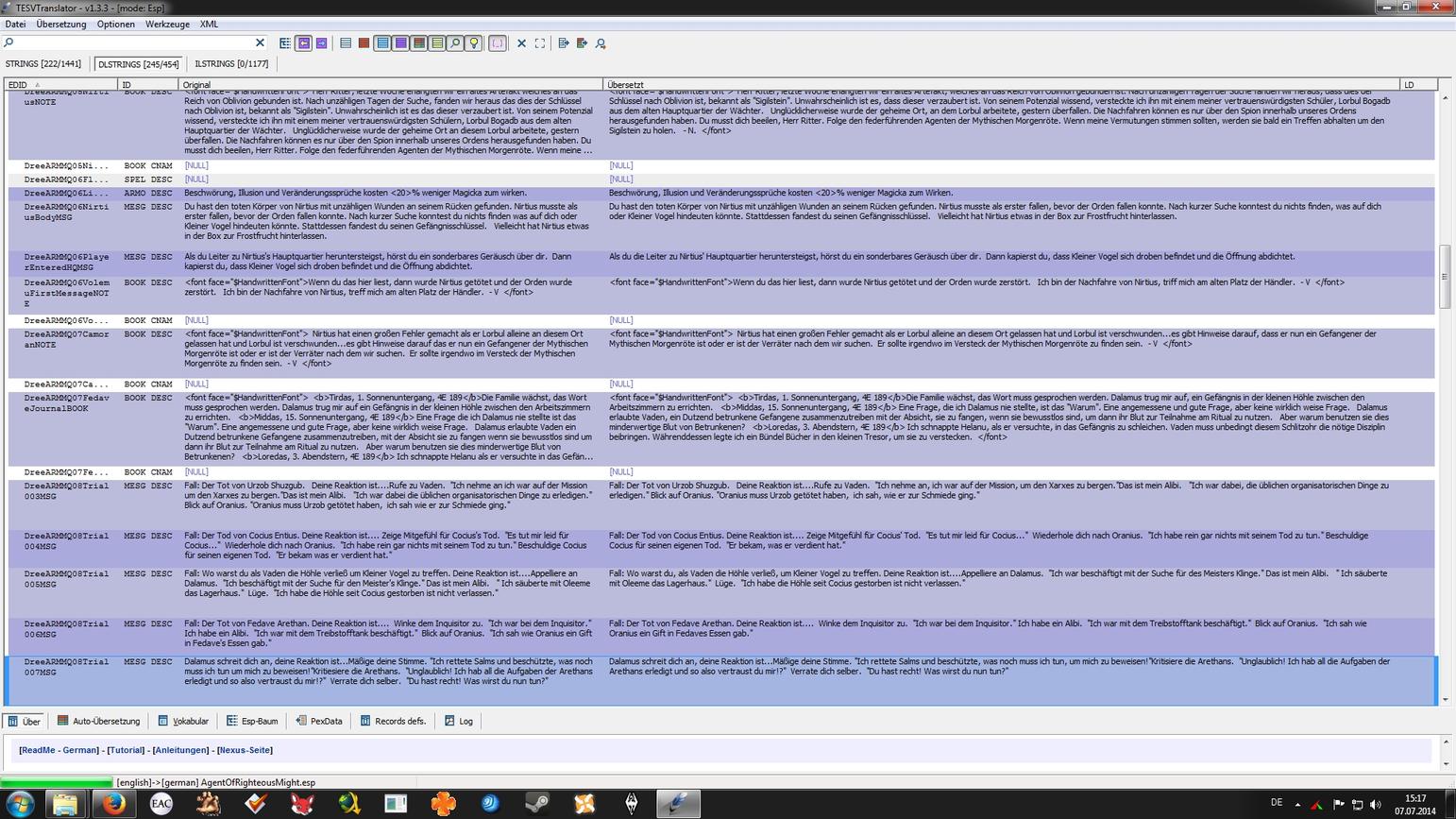Screen dimensions: 1456x819
Task: Click the red square toolbar icon
Action: coord(364,43)
